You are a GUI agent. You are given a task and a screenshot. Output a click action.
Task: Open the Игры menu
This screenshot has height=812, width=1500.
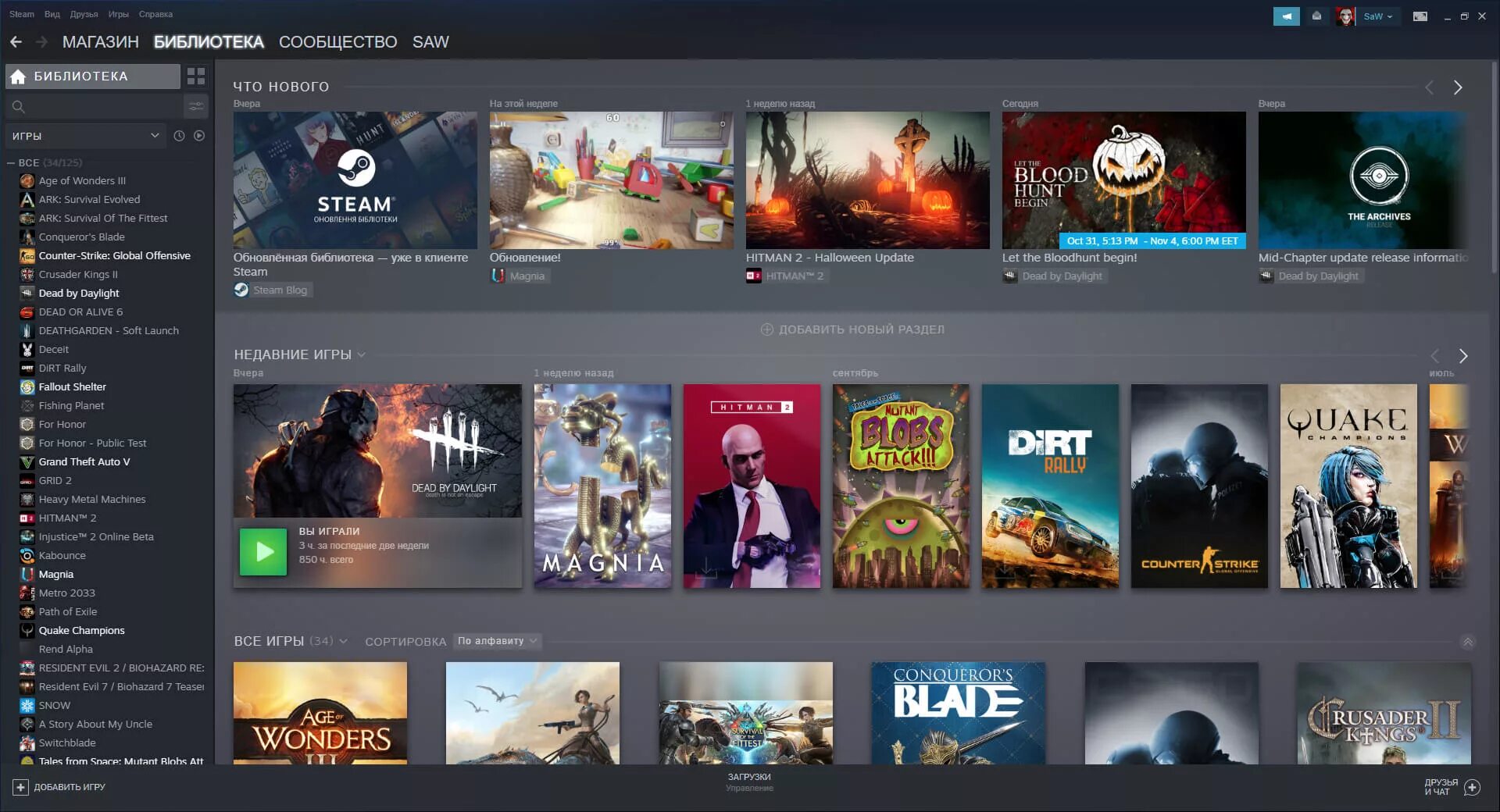pyautogui.click(x=118, y=14)
